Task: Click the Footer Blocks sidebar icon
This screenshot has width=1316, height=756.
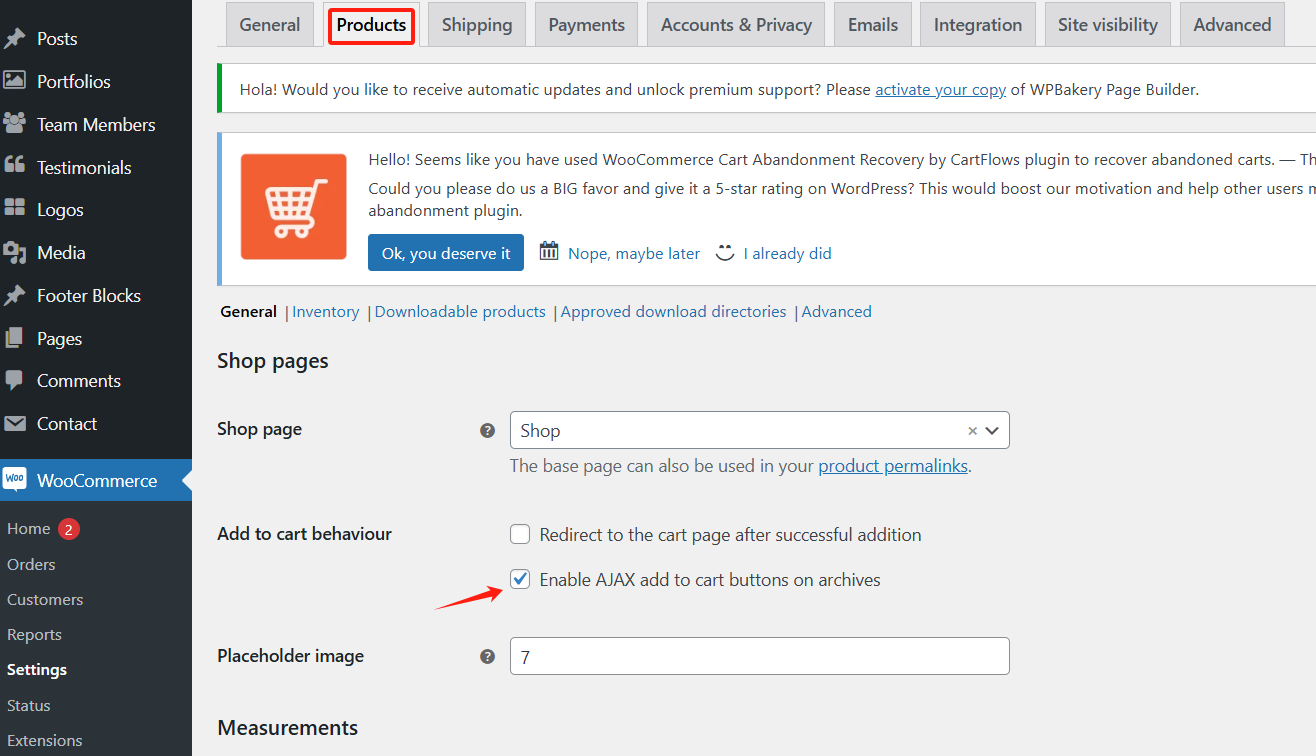Action: [x=16, y=295]
